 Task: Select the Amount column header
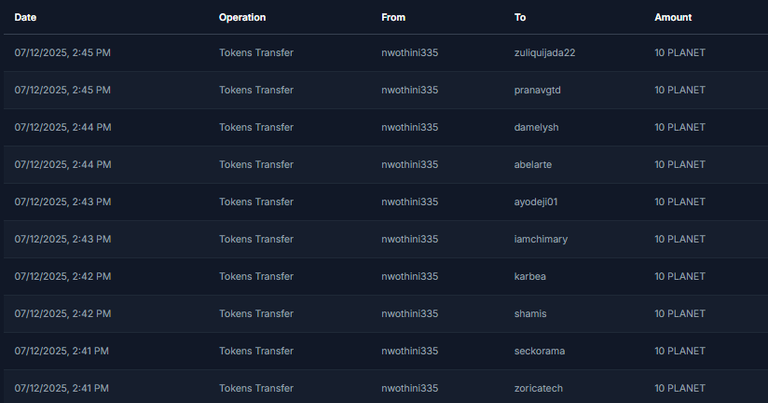click(x=673, y=17)
